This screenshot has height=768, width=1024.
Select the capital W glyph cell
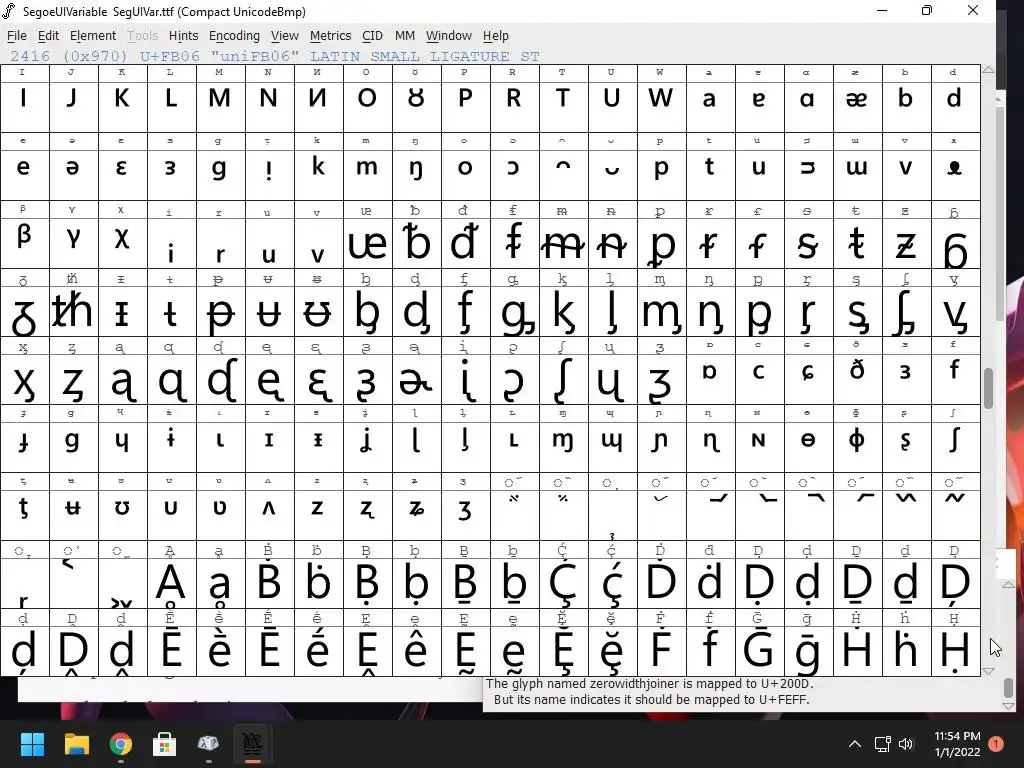[662, 98]
